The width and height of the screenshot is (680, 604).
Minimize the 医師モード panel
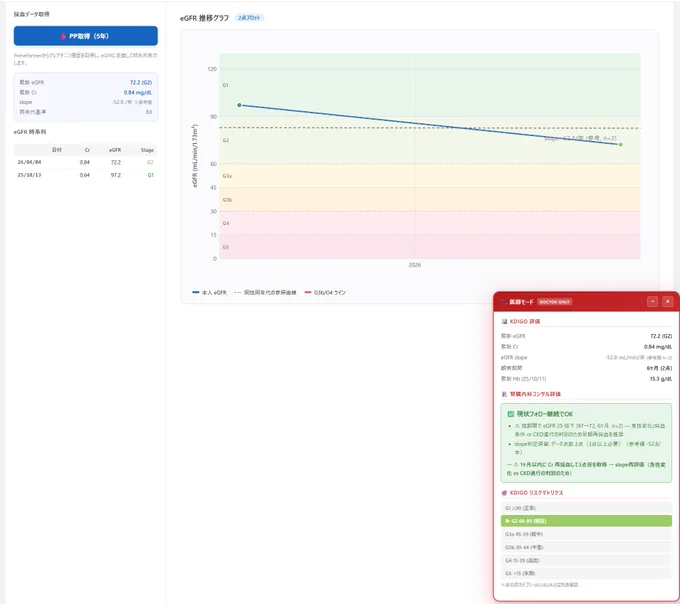(653, 301)
